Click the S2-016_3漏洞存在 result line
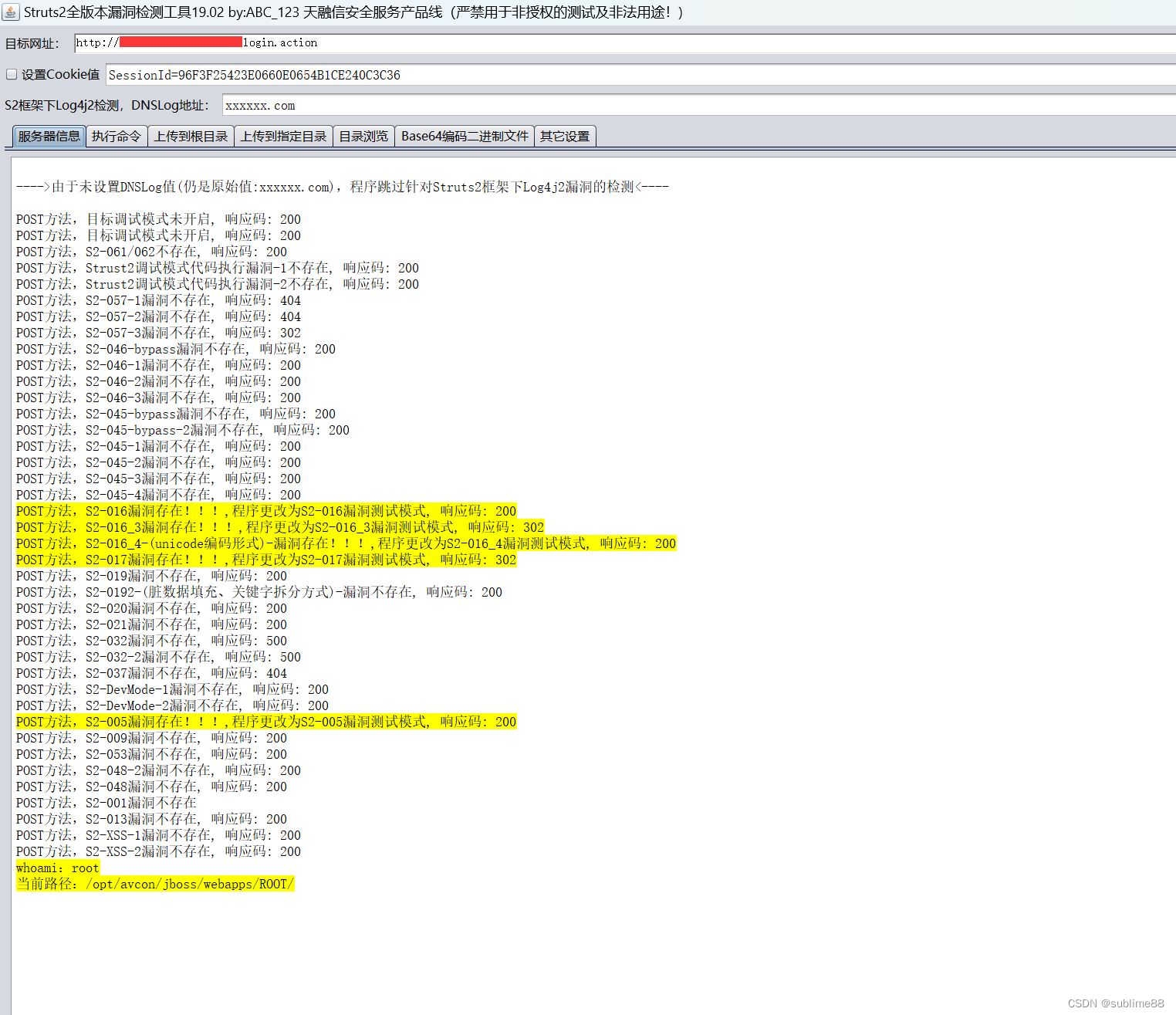This screenshot has width=1176, height=1015. 280,527
